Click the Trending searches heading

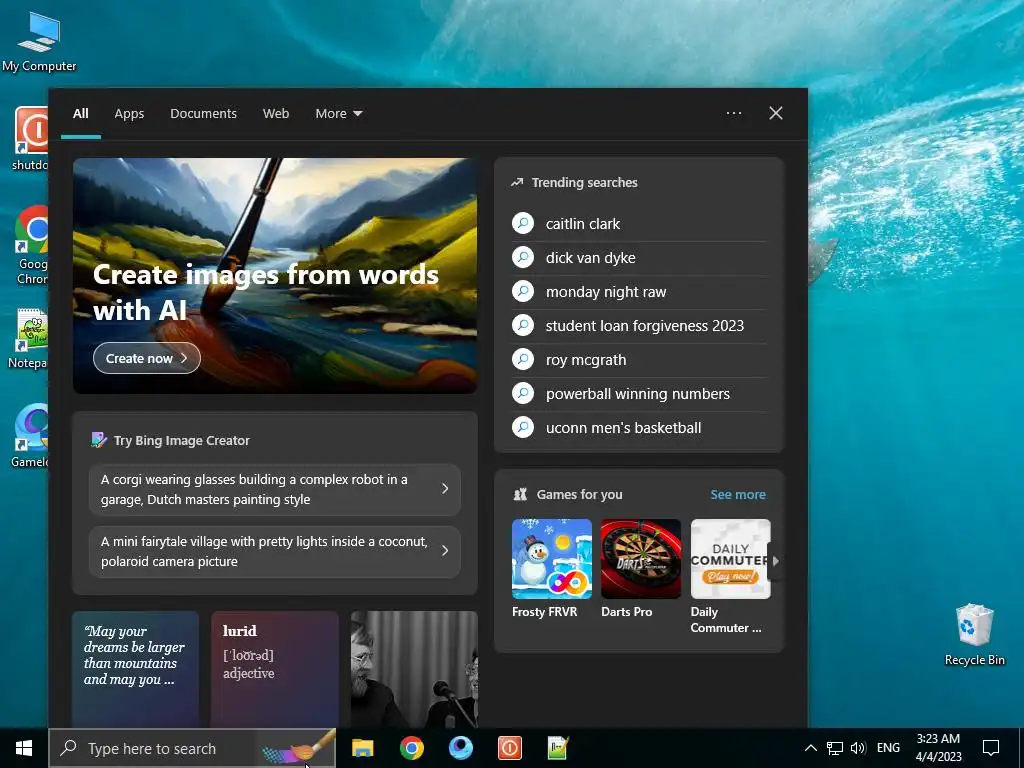click(x=584, y=183)
